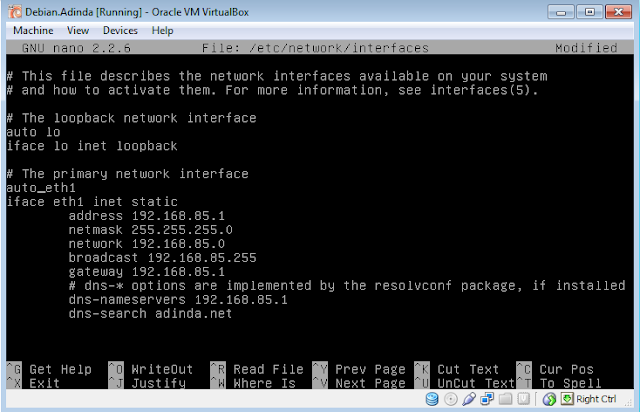Close the Debian.Adinda VM window

point(618,12)
